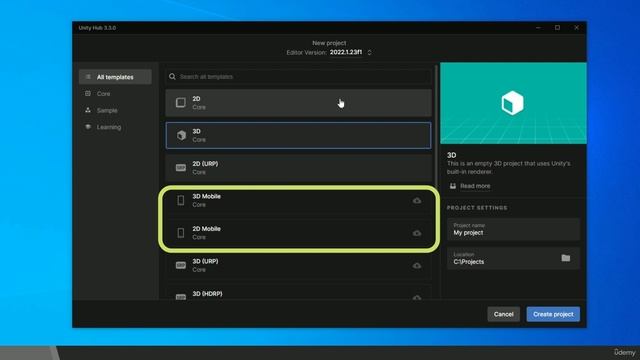
Task: Download the 3D (URP) template via cloud icon
Action: click(x=417, y=266)
